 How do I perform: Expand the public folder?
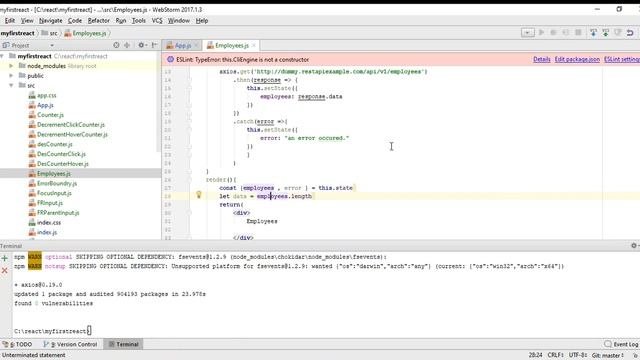tap(11, 76)
